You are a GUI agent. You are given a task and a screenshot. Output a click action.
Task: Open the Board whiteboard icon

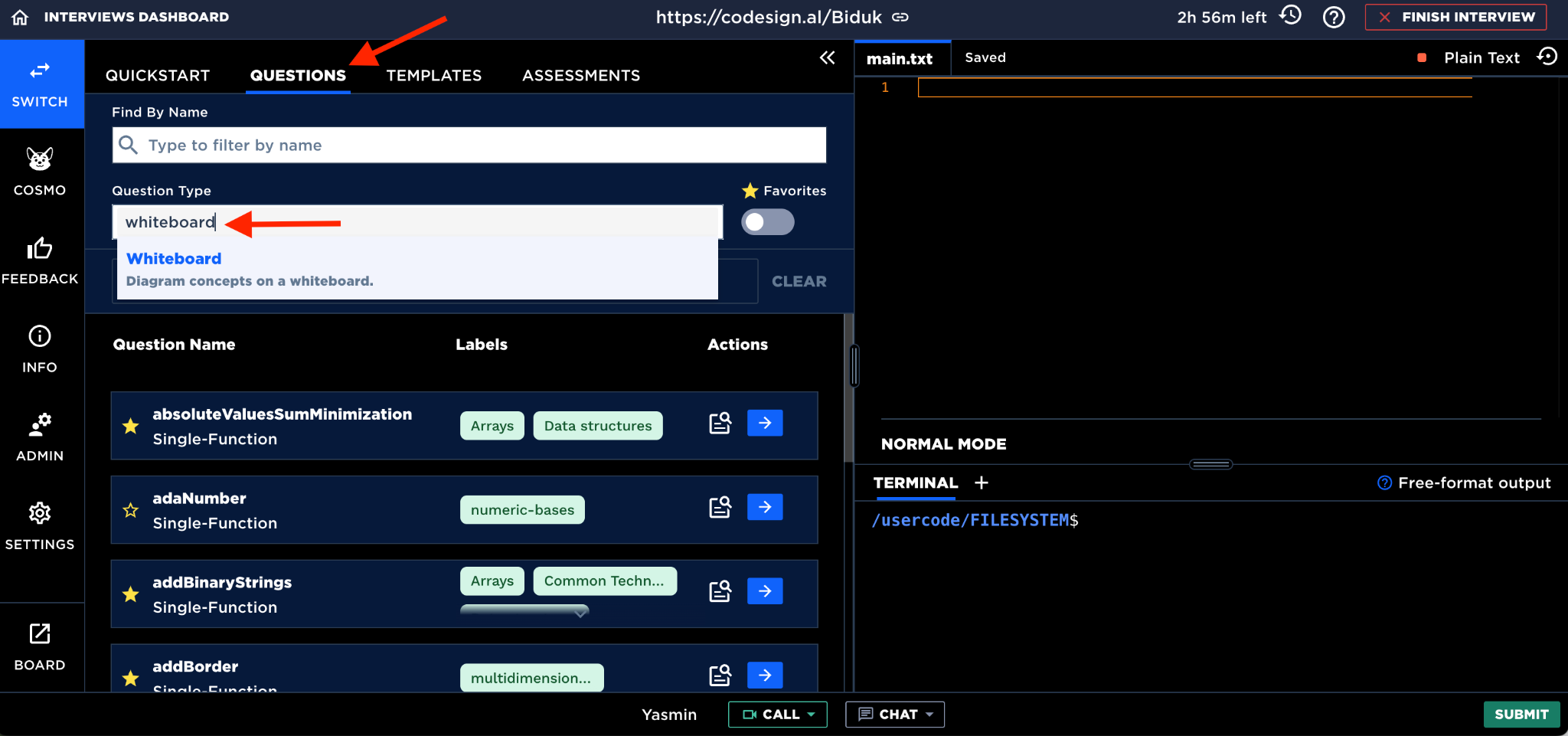pyautogui.click(x=40, y=646)
